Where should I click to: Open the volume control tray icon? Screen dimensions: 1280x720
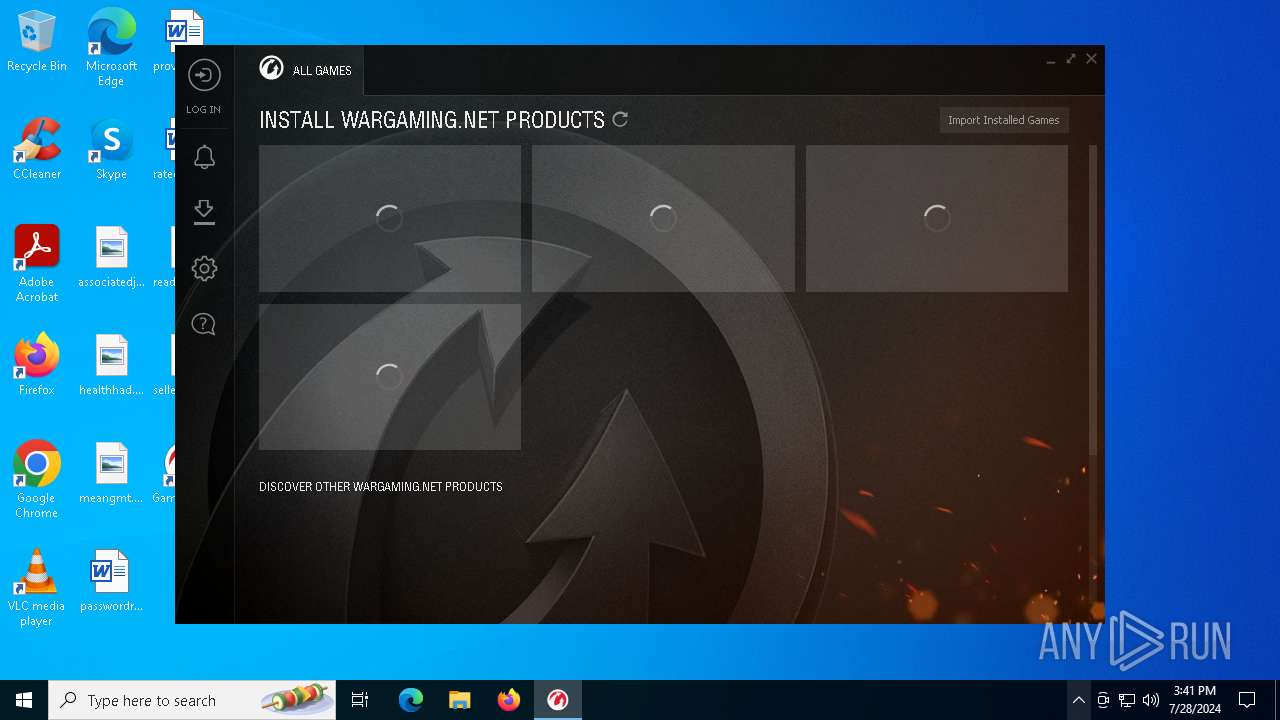coord(1151,700)
